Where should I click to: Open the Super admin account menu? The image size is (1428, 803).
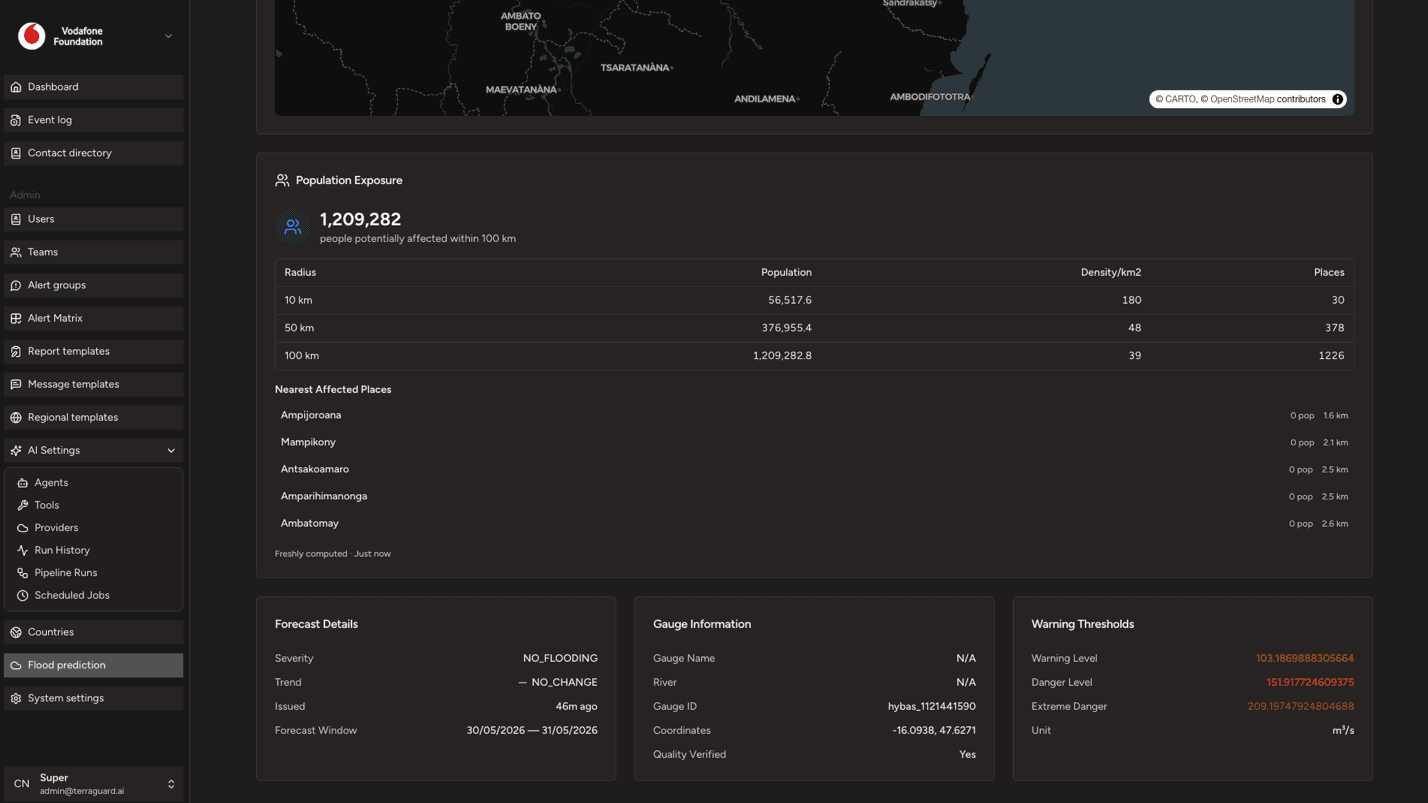[x=94, y=784]
